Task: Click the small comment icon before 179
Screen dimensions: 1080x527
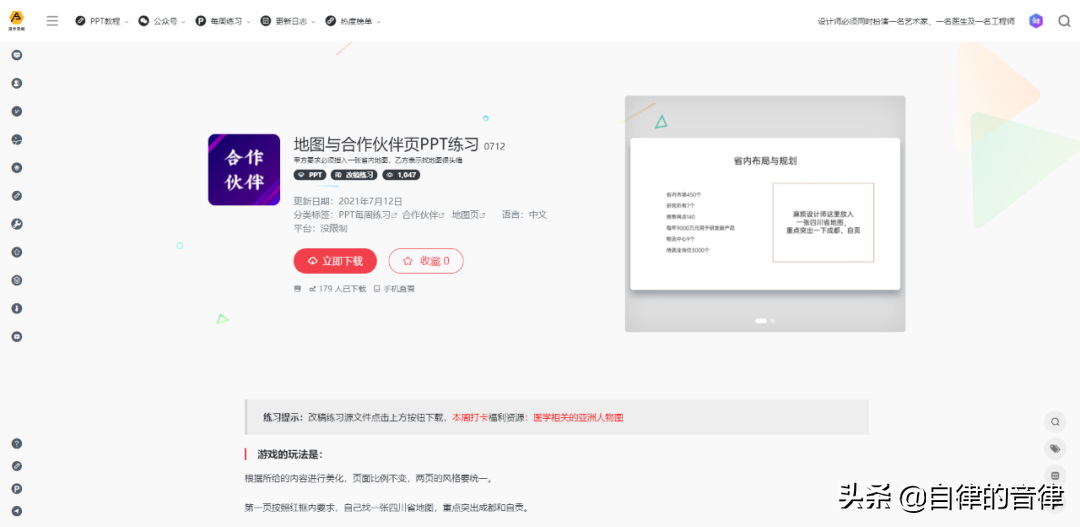Action: 298,289
